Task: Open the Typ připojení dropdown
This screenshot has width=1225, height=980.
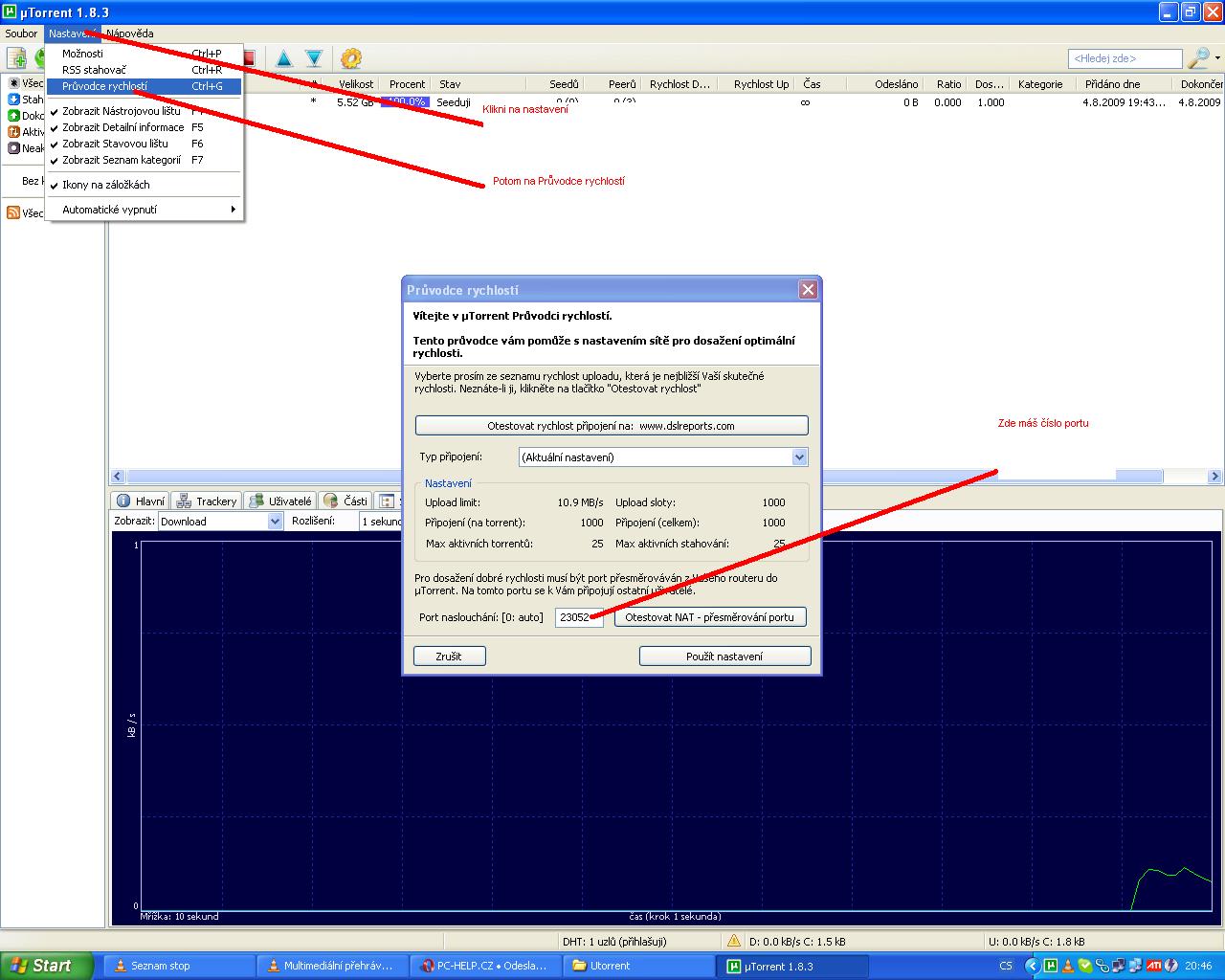Action: click(x=799, y=457)
